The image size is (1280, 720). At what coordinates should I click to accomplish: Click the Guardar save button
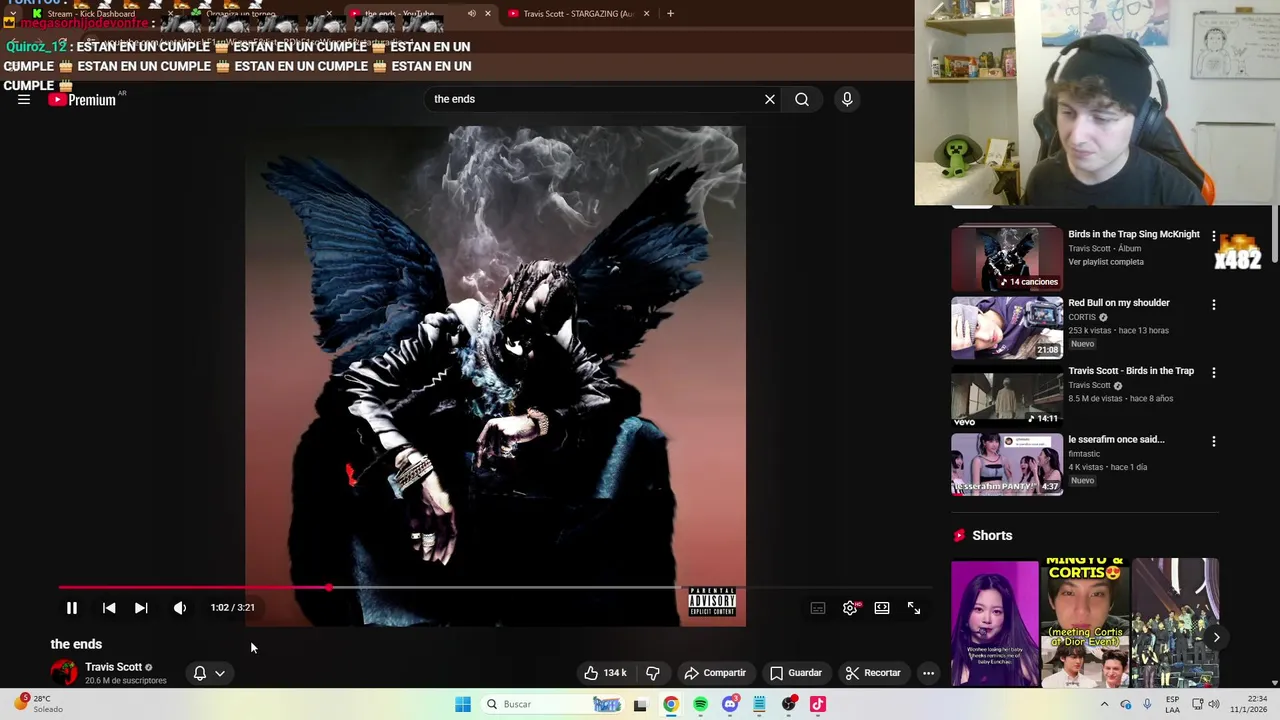coord(796,673)
